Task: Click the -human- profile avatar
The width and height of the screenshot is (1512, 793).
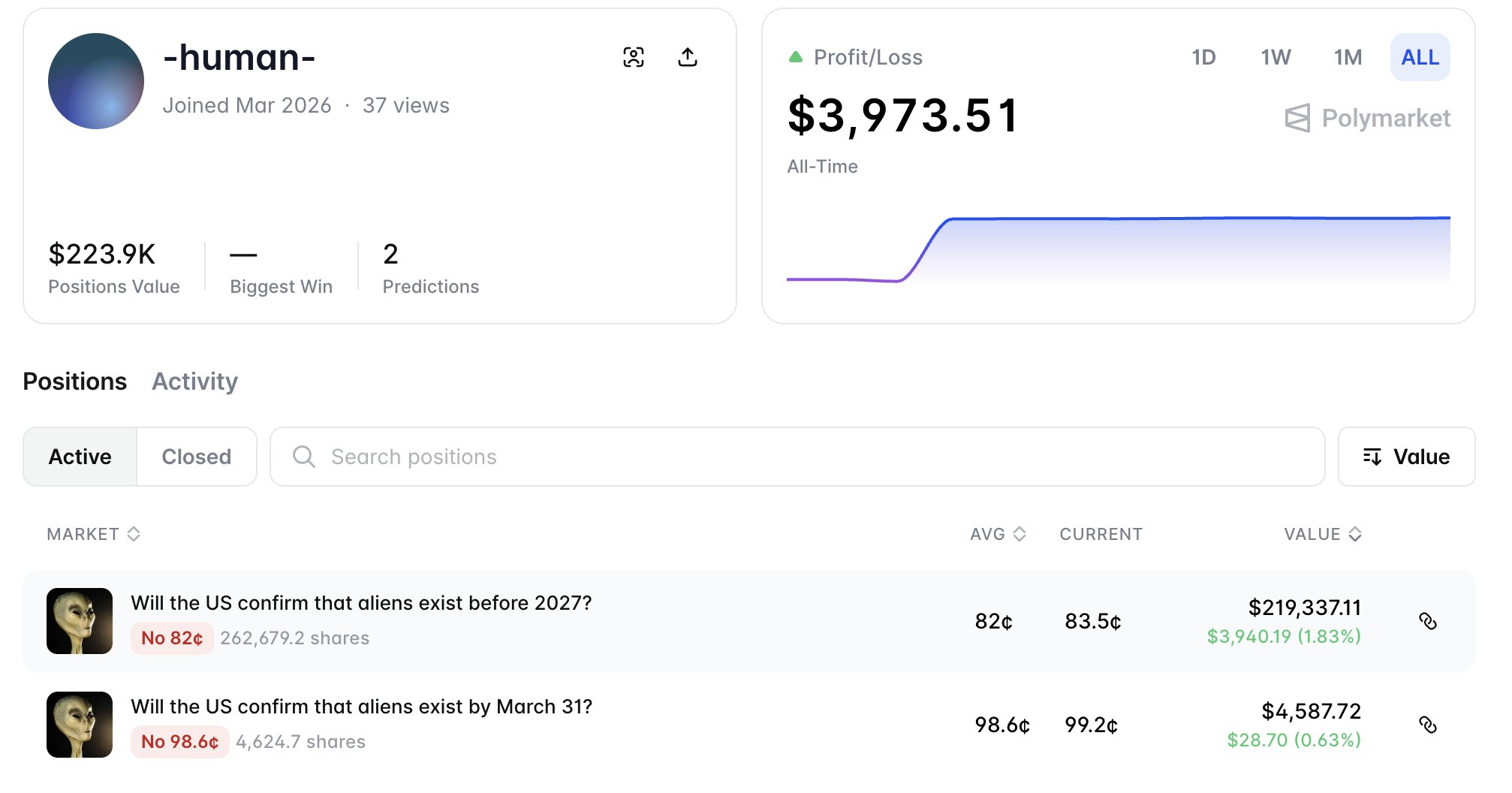Action: pyautogui.click(x=96, y=81)
